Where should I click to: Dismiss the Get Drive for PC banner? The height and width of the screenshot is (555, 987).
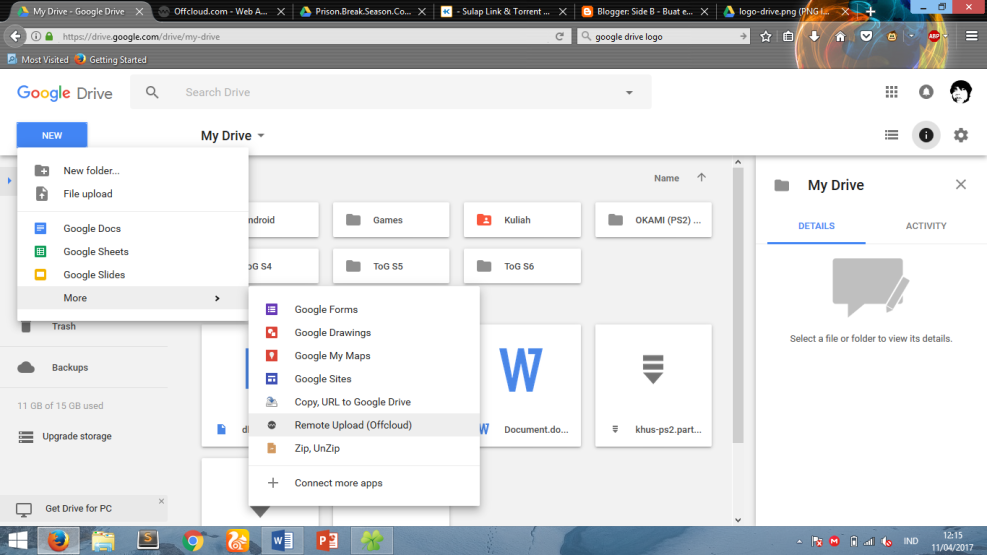(161, 502)
